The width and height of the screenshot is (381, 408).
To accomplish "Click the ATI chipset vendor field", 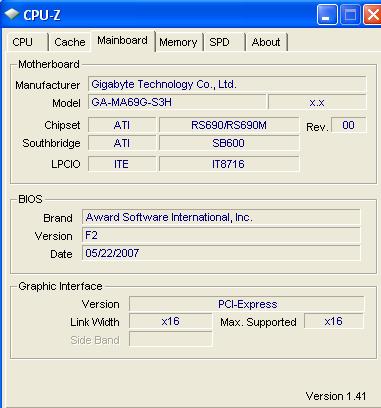I will pos(122,125).
